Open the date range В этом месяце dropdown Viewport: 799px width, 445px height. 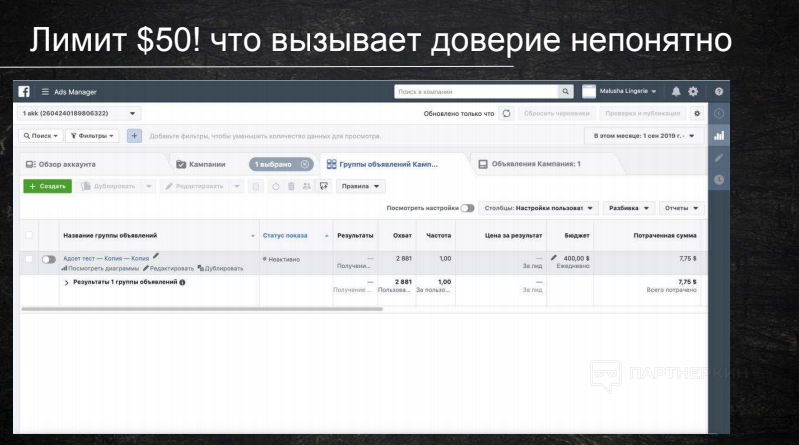(644, 136)
